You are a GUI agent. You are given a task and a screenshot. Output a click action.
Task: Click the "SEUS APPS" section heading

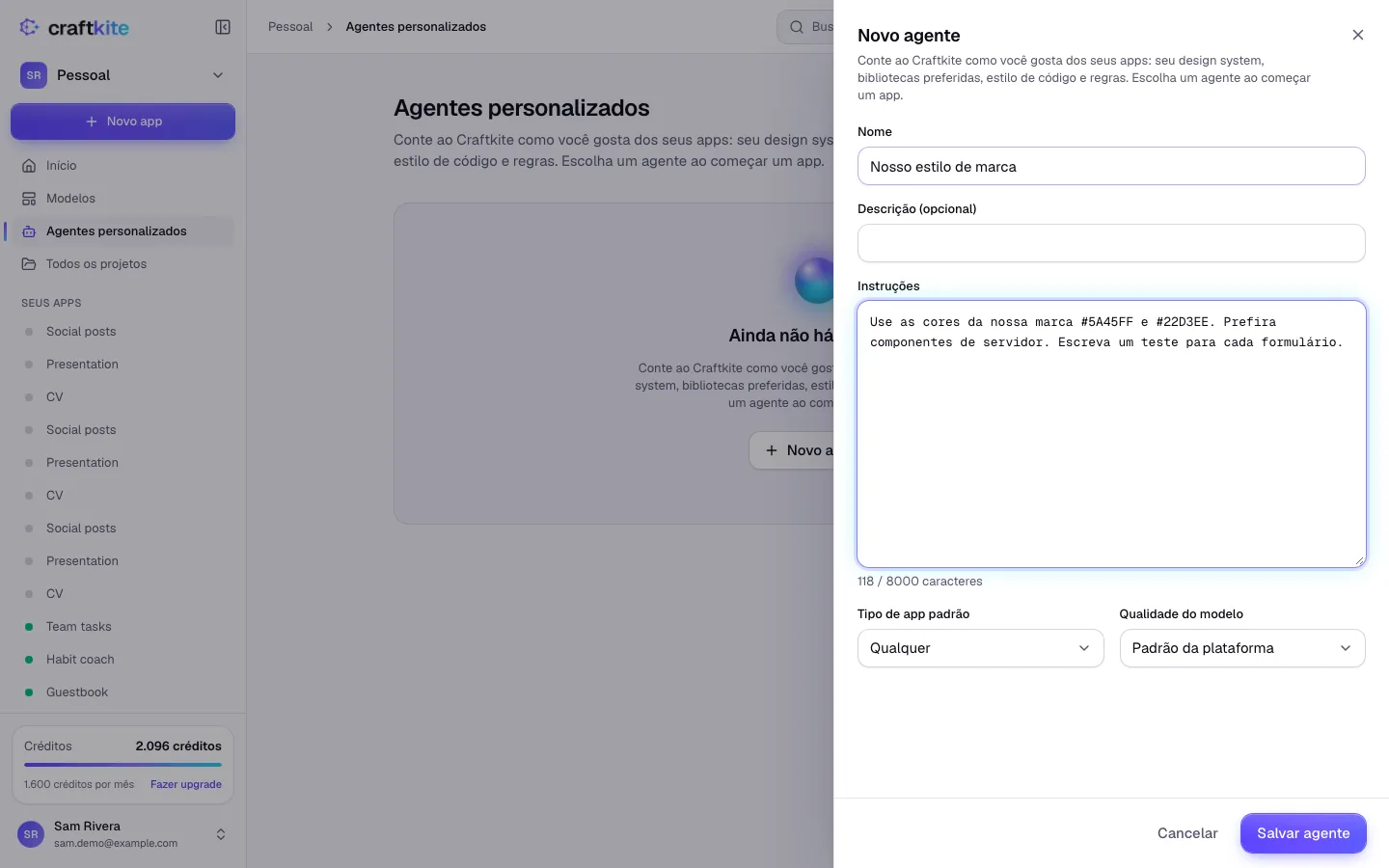tap(51, 303)
